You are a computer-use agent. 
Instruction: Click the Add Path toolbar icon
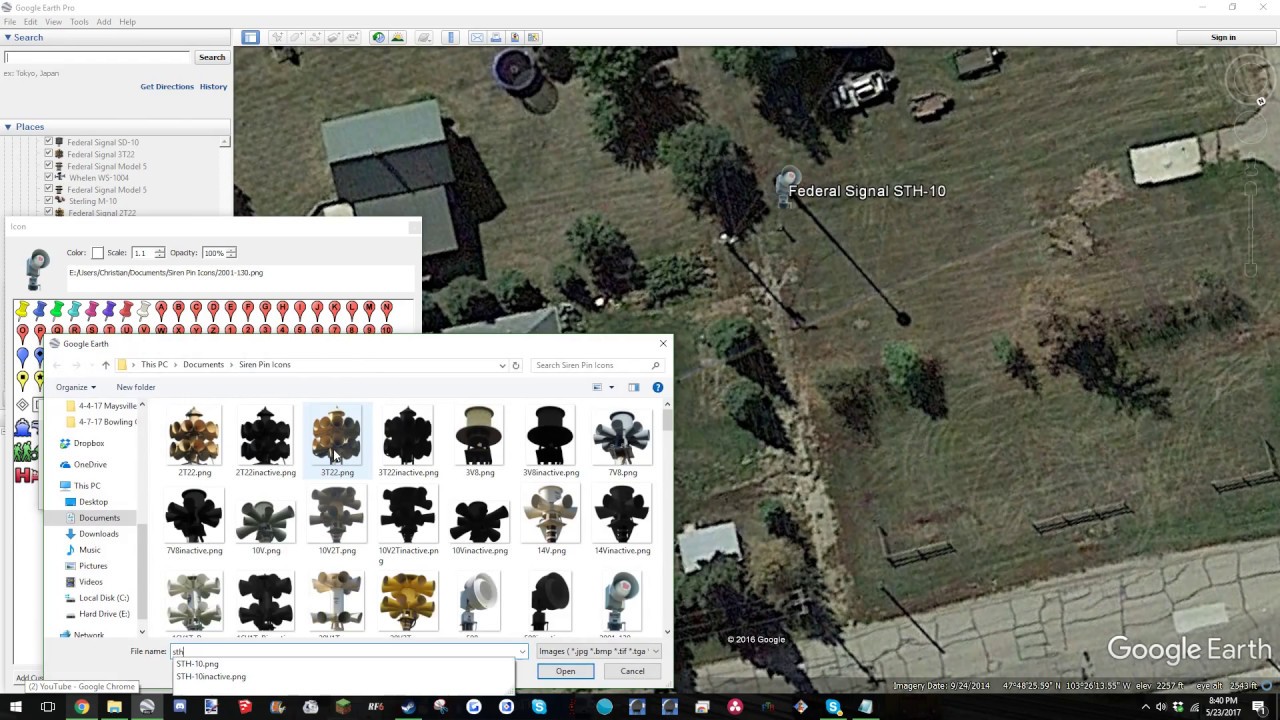coord(315,37)
